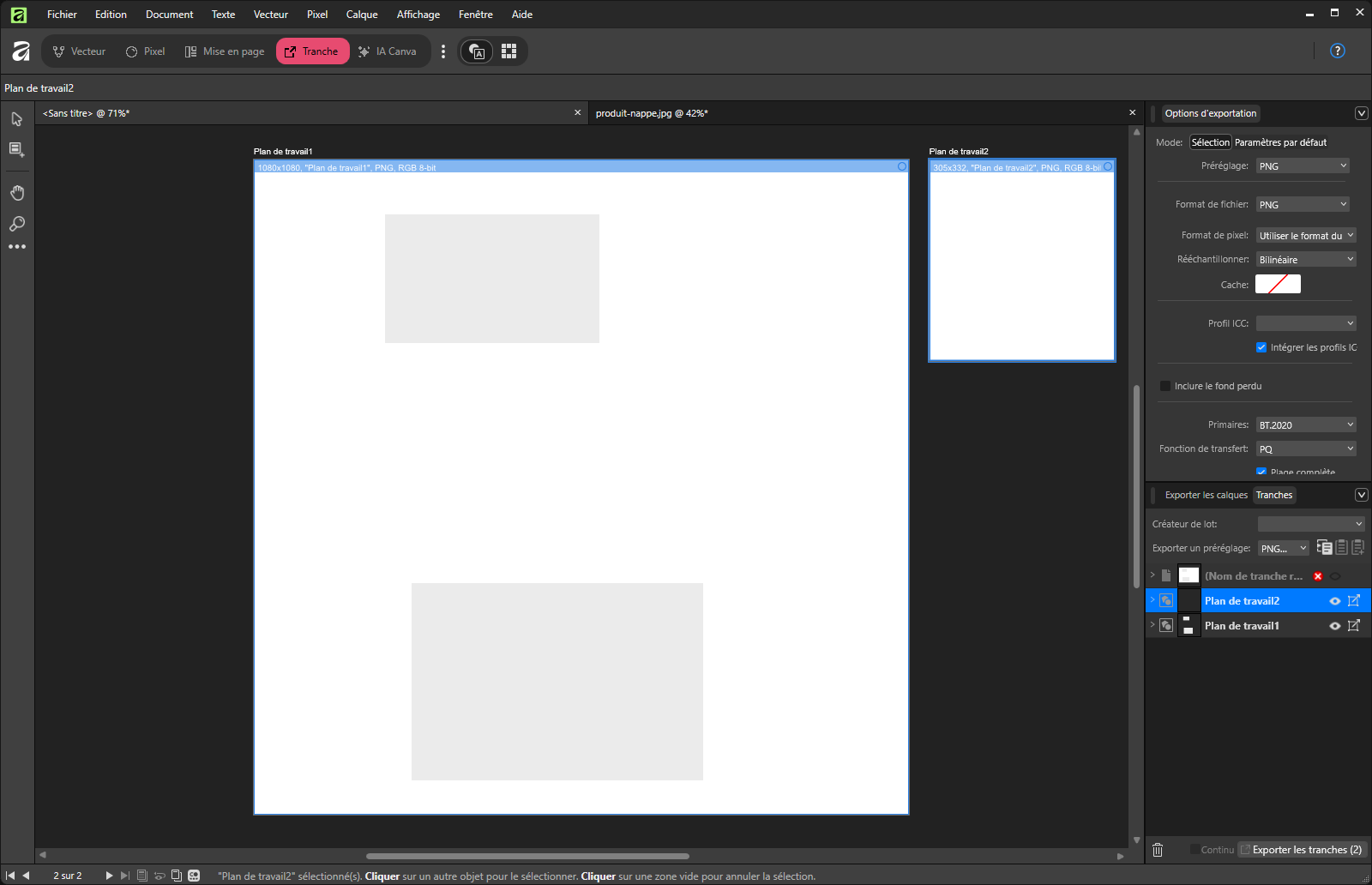Open the Affichage menu
This screenshot has height=885, width=1372.
point(418,15)
